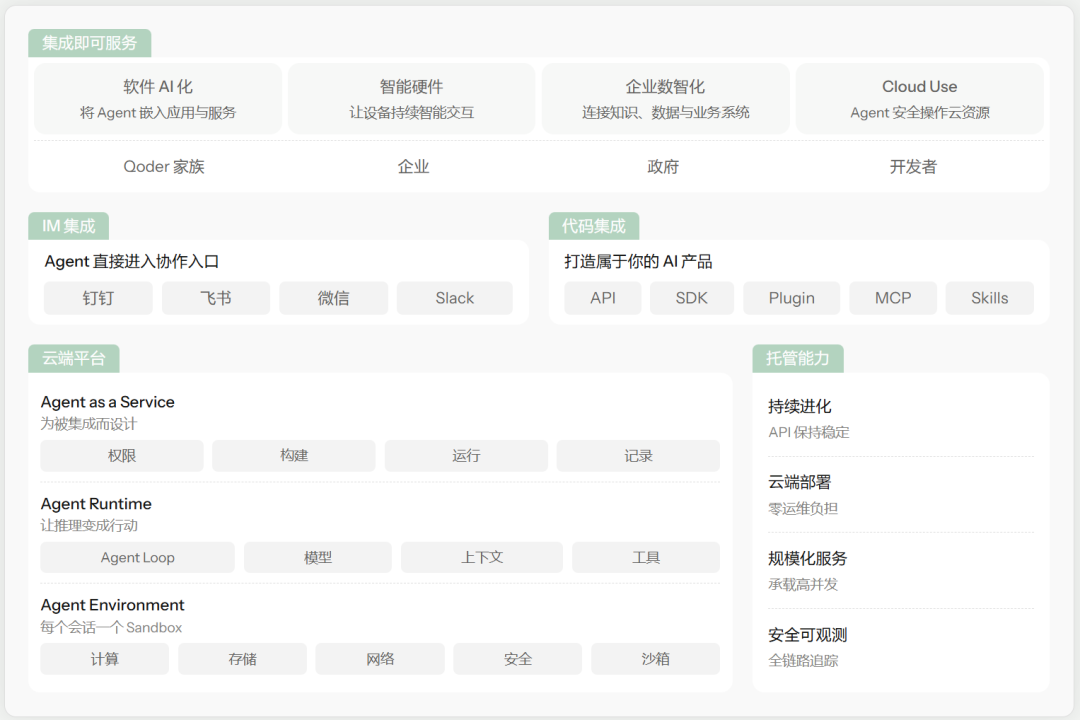Click the 企业数智化 card
The height and width of the screenshot is (720, 1080).
pos(665,99)
